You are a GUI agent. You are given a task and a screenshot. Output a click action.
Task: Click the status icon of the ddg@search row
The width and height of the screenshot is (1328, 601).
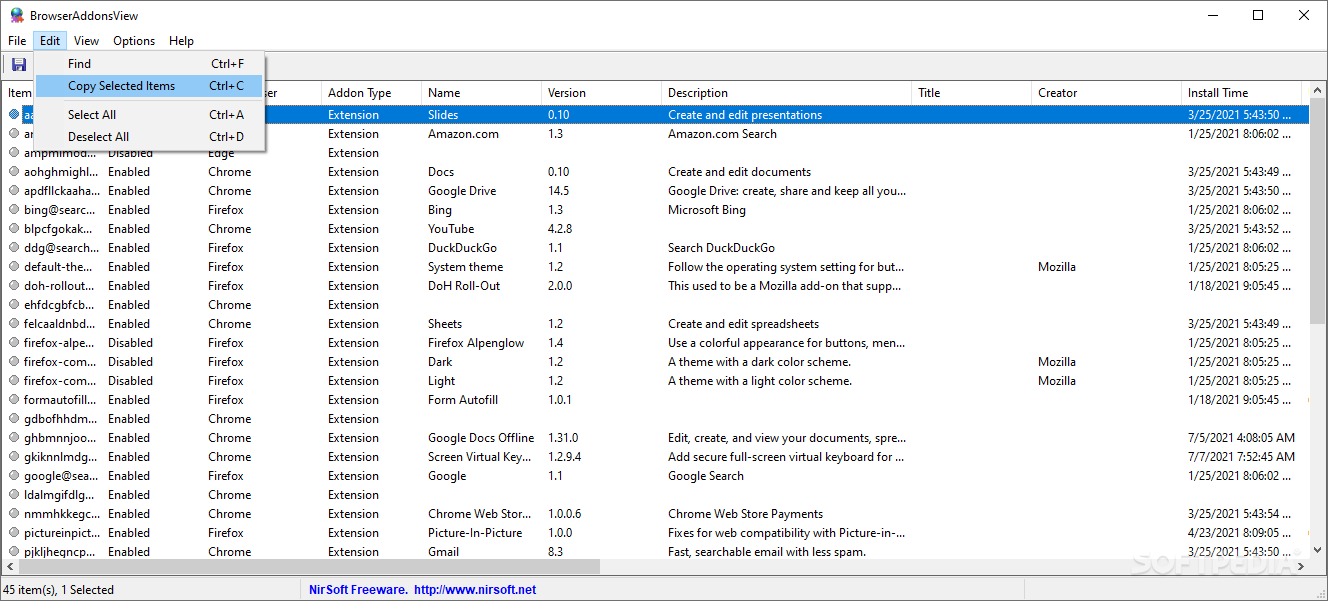click(14, 248)
